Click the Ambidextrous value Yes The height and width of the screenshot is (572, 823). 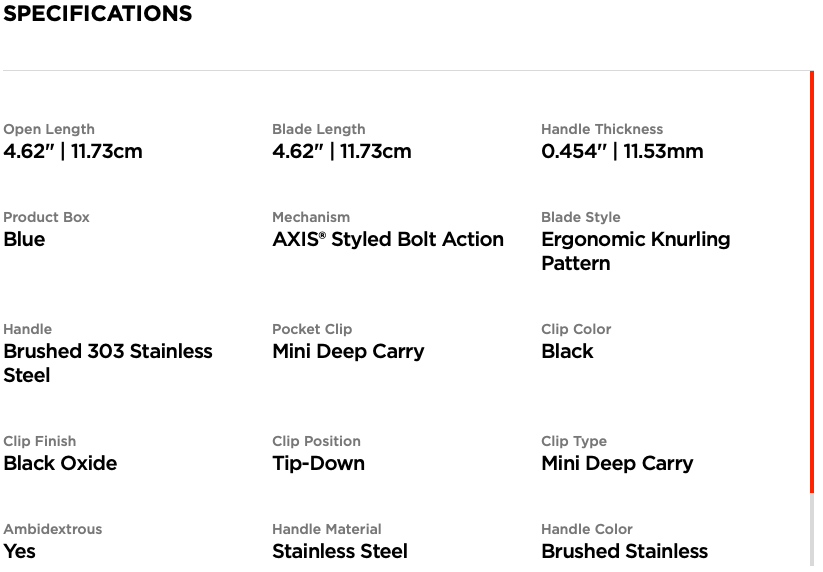(19, 552)
